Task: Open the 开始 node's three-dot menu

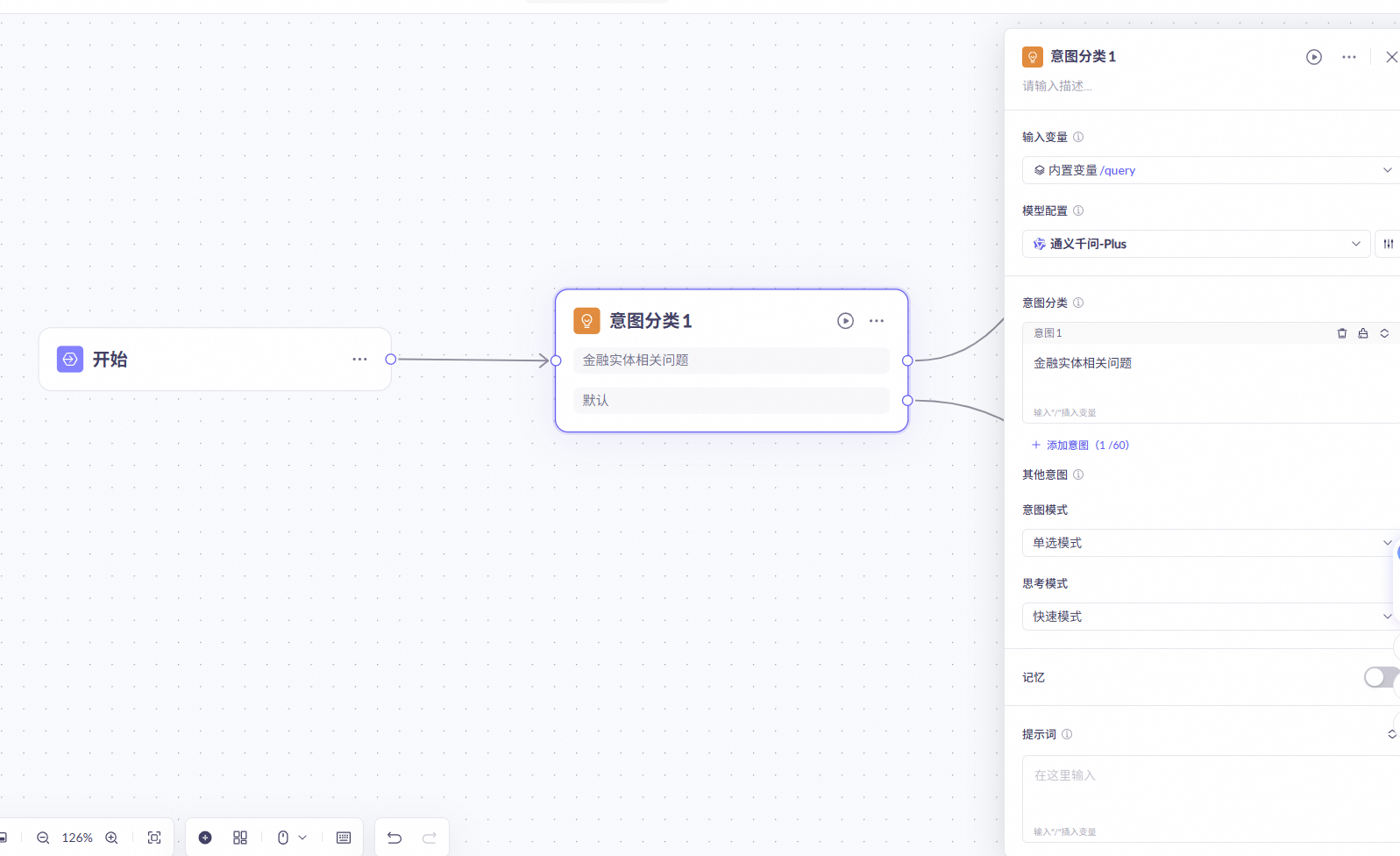Action: click(359, 360)
